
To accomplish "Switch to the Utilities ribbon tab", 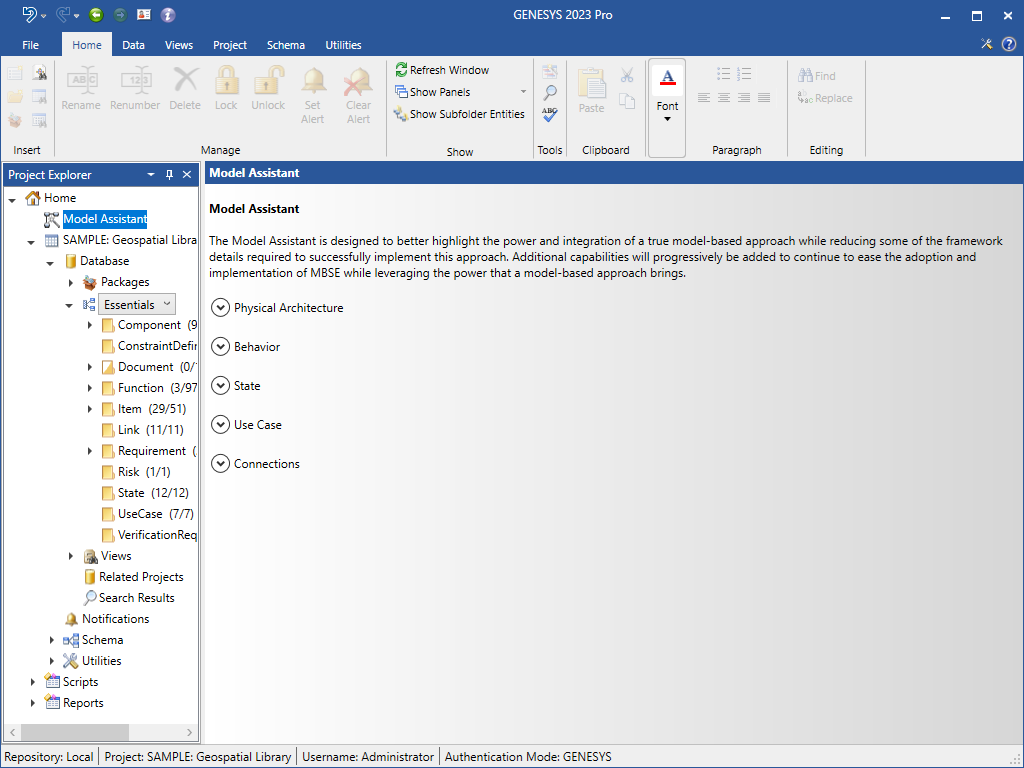I will click(344, 45).
